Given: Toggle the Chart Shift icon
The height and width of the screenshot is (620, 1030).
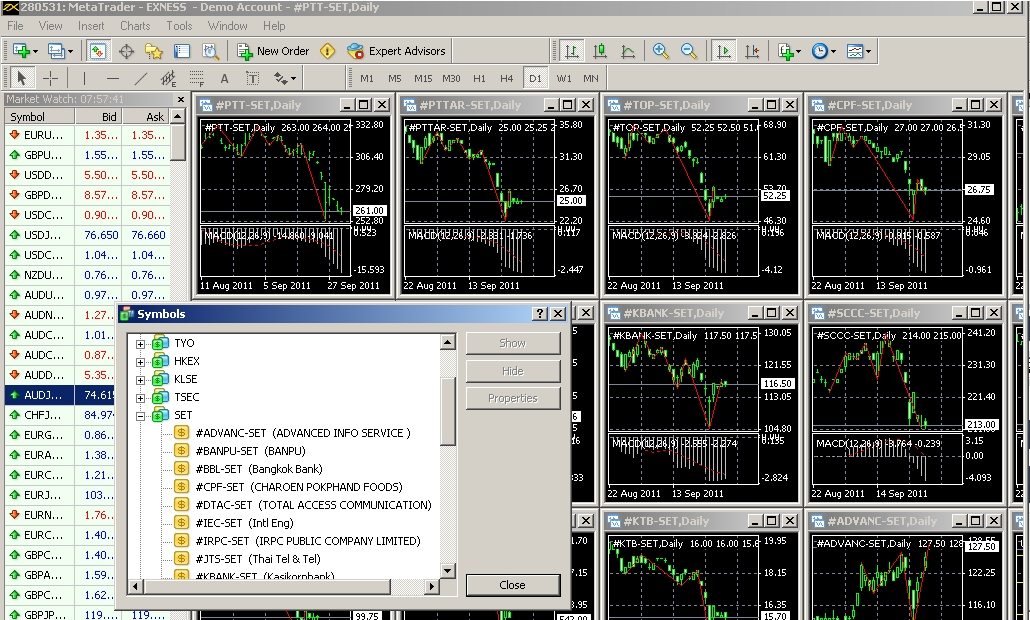Looking at the screenshot, I should click(x=752, y=51).
